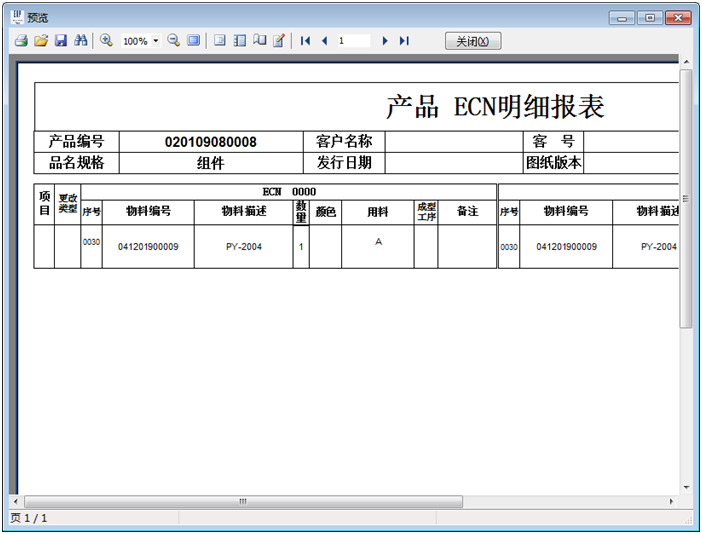Click the 关闭(X) close button
Viewport: 702px width, 534px height.
tap(473, 41)
